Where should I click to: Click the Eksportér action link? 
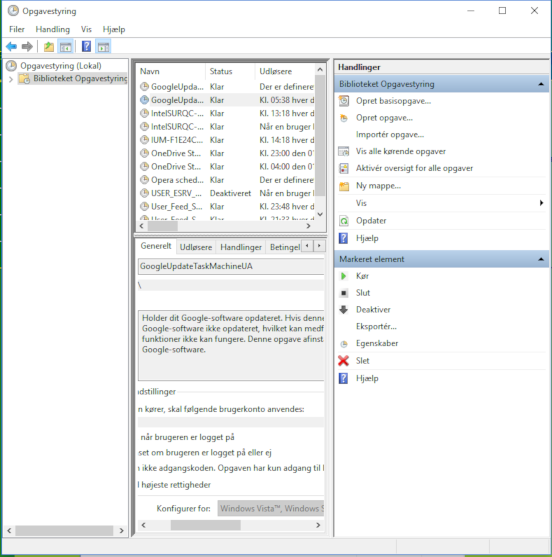point(376,326)
